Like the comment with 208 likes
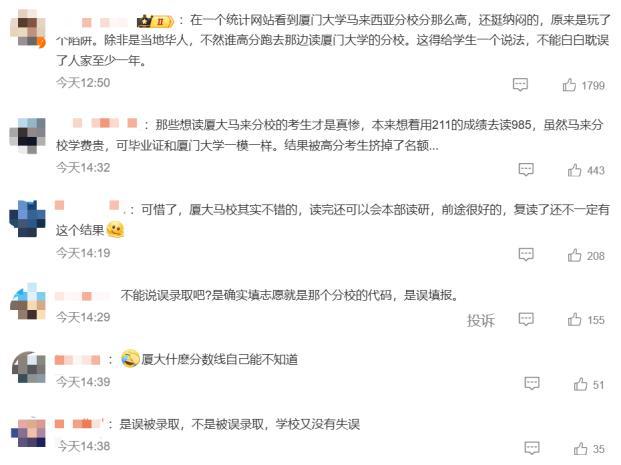This screenshot has height=465, width=621. (x=574, y=255)
